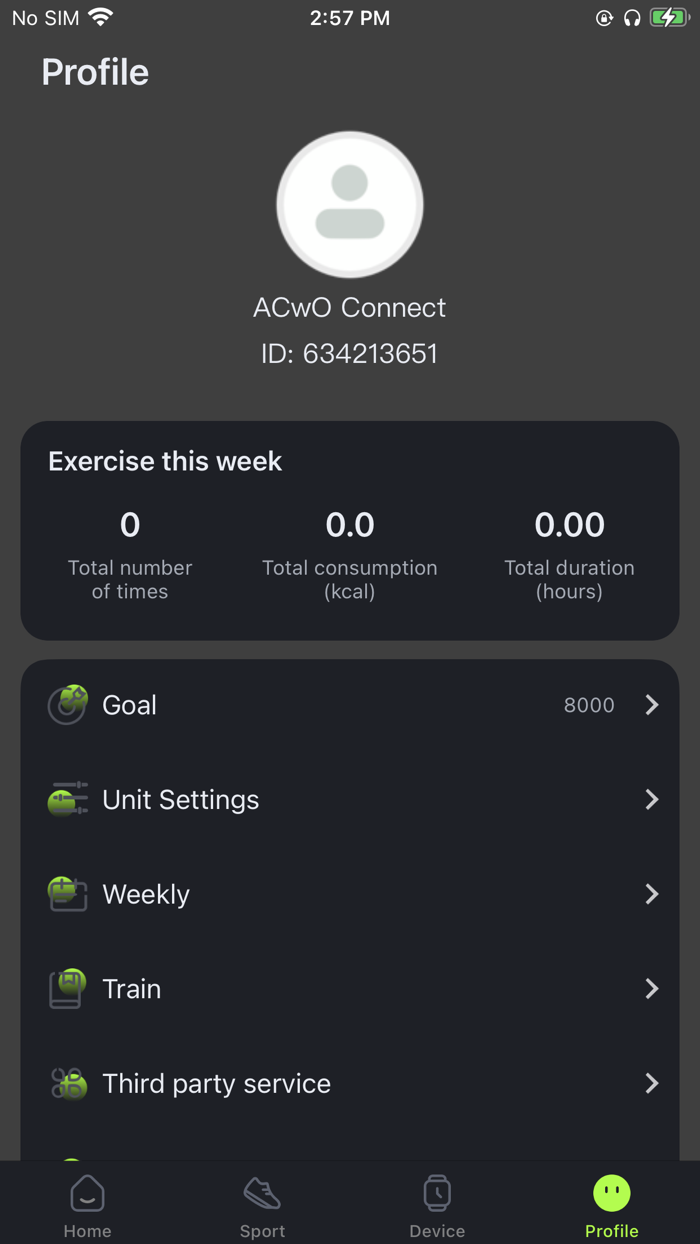The height and width of the screenshot is (1244, 700).
Task: Select the Sport shoe icon
Action: [x=262, y=1192]
